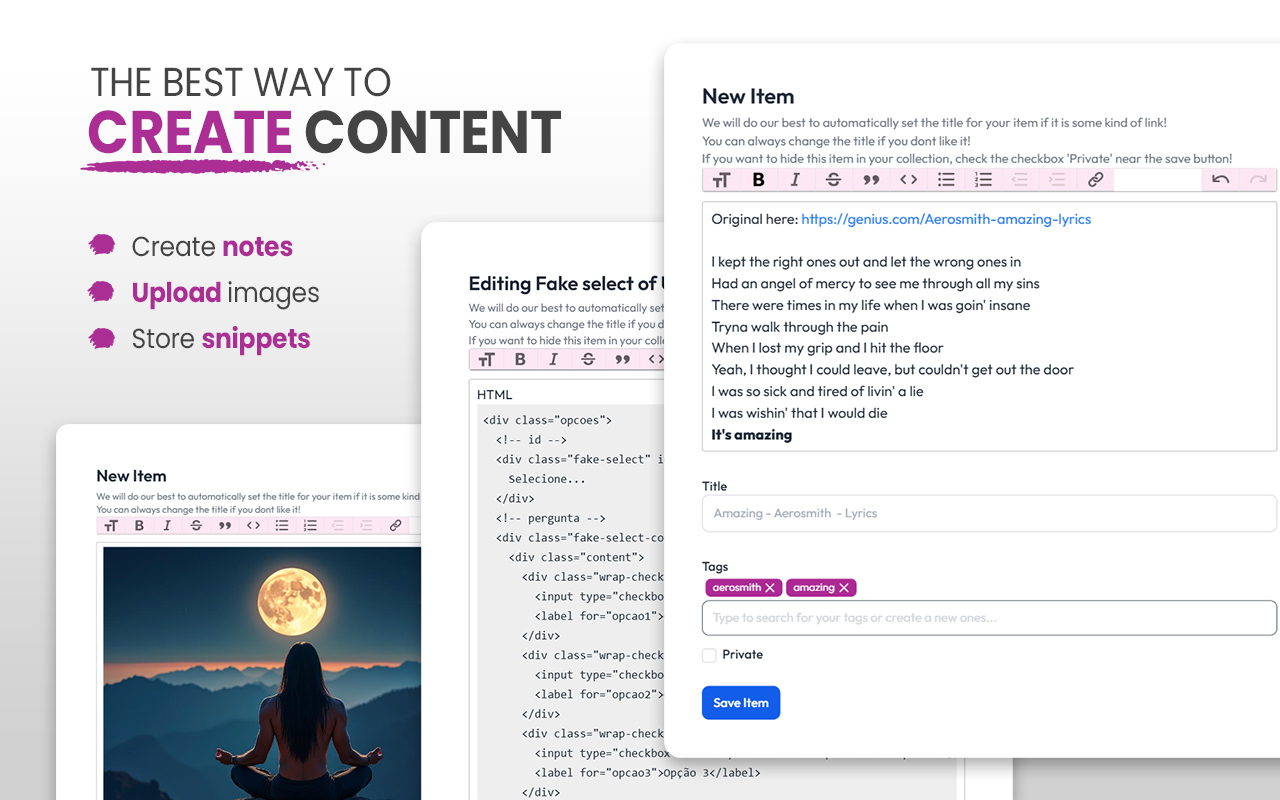Click the moon meditation image in New Item
The width and height of the screenshot is (1280, 800).
(x=262, y=673)
